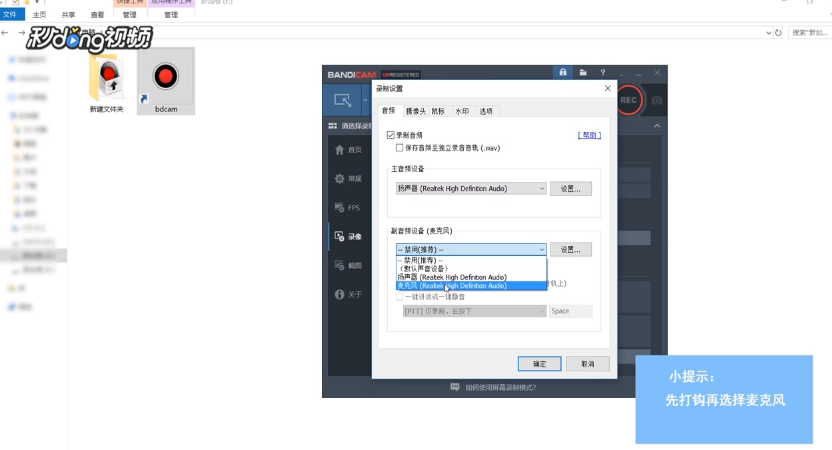Confirm with the 确定 button
Screen dimensions: 832x450
[540, 364]
